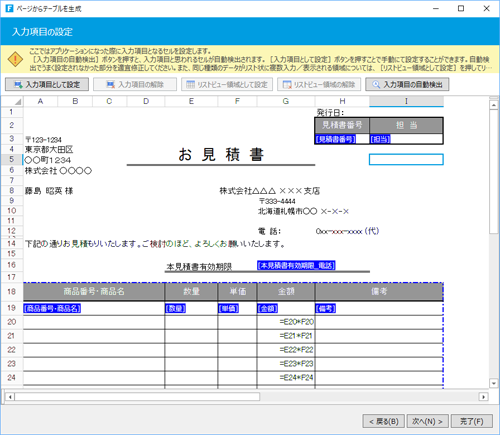
Task: Click vertical scrollbar down arrow
Action: pyautogui.click(x=494, y=383)
